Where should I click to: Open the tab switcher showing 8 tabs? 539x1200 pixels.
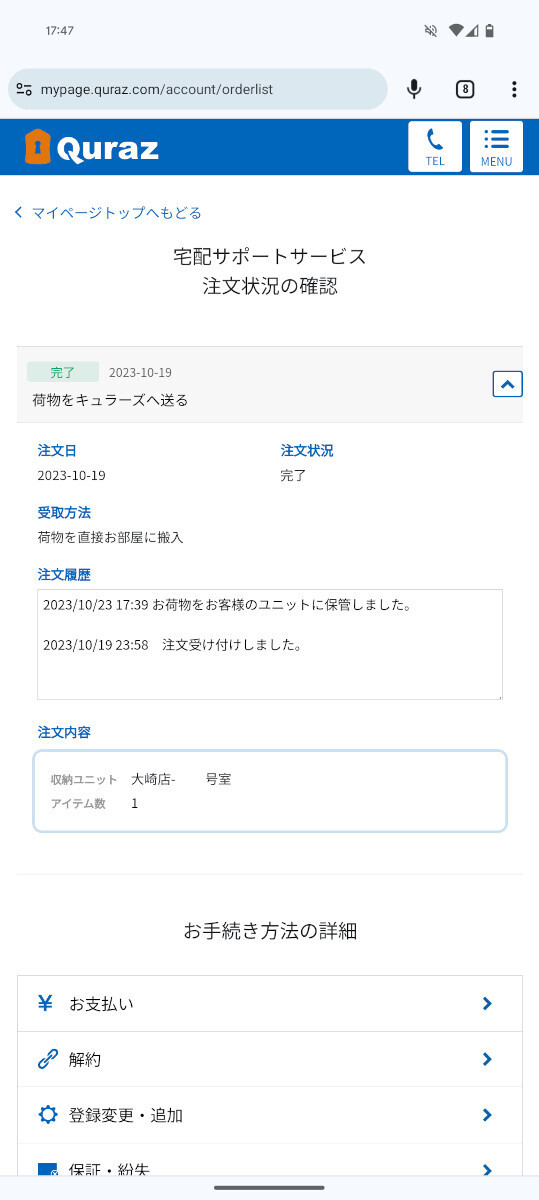(465, 89)
